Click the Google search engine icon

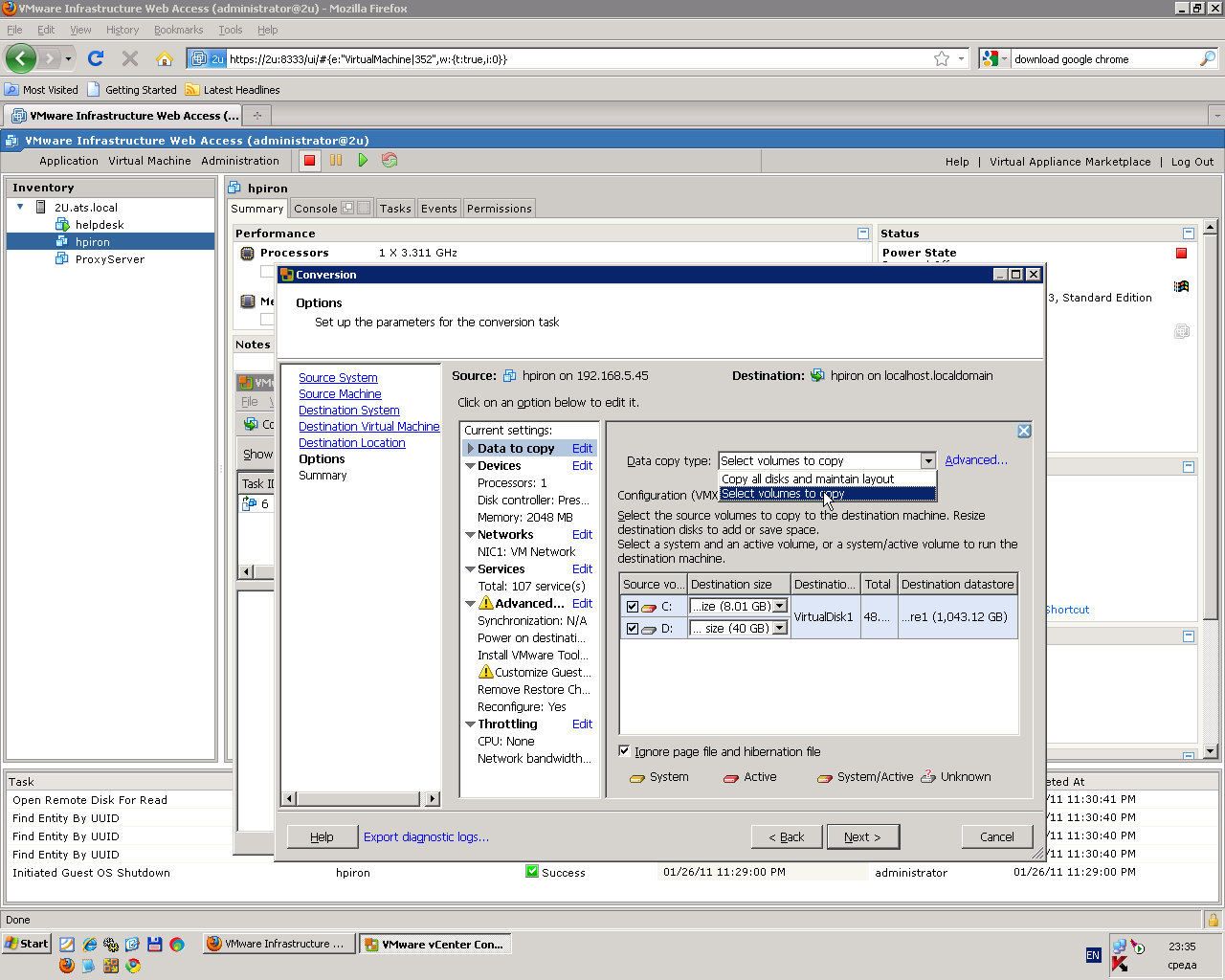[991, 58]
